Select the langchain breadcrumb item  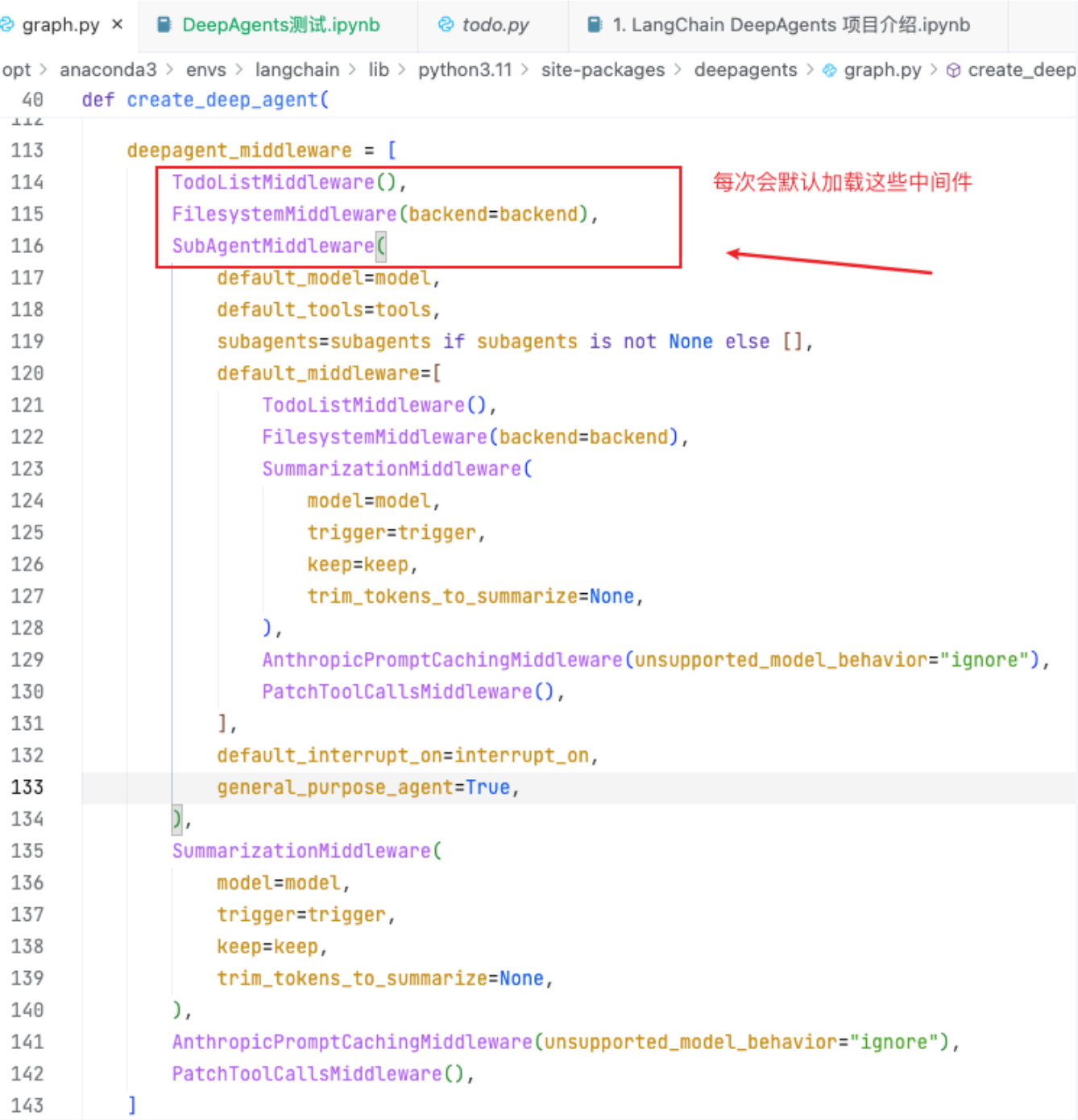click(296, 70)
